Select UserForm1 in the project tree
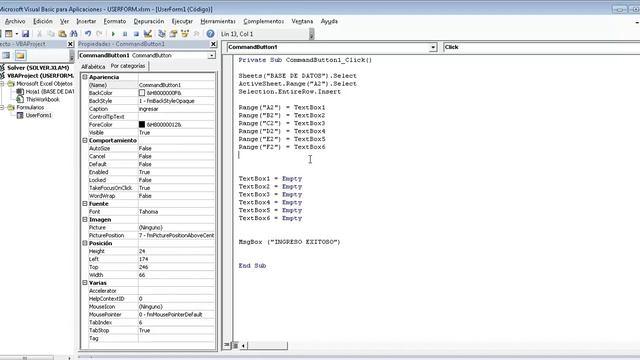Viewport: 640px width, 360px height. coord(38,116)
